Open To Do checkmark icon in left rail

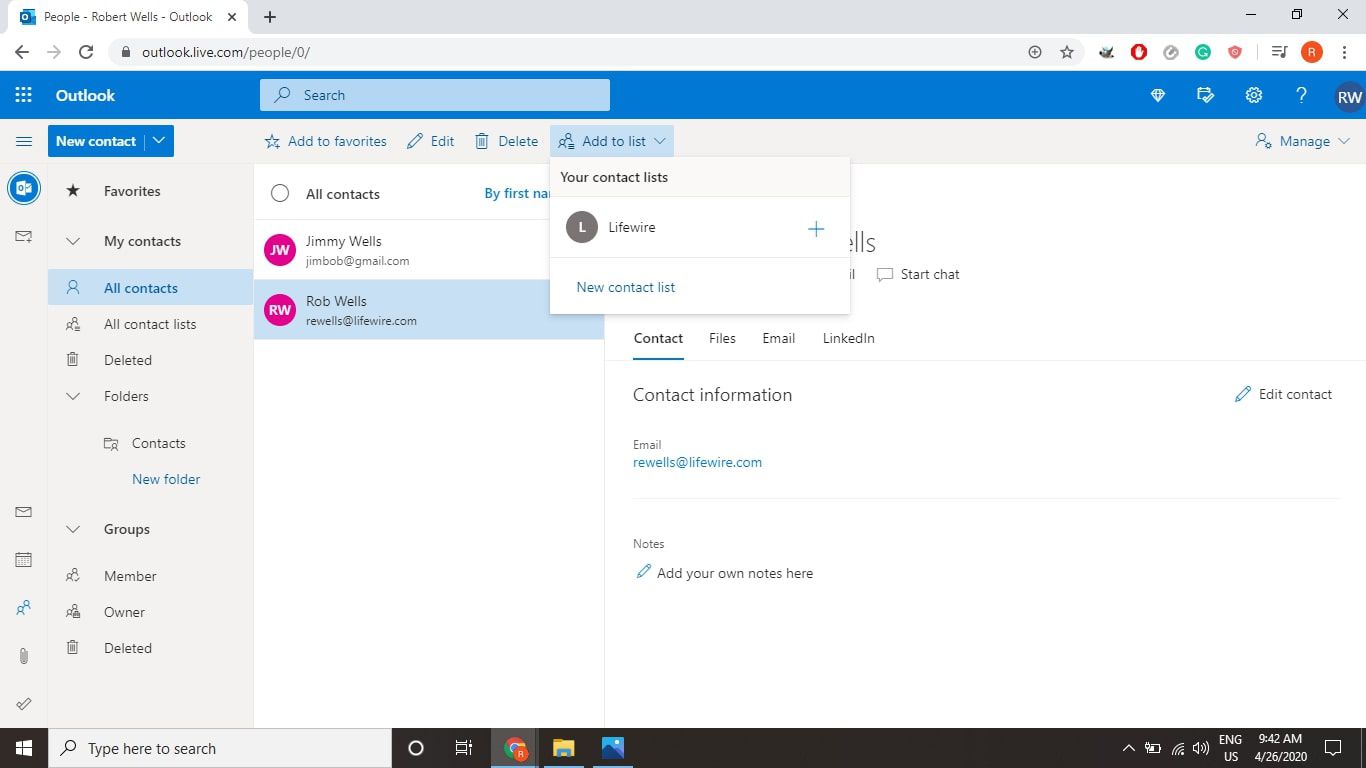(24, 704)
